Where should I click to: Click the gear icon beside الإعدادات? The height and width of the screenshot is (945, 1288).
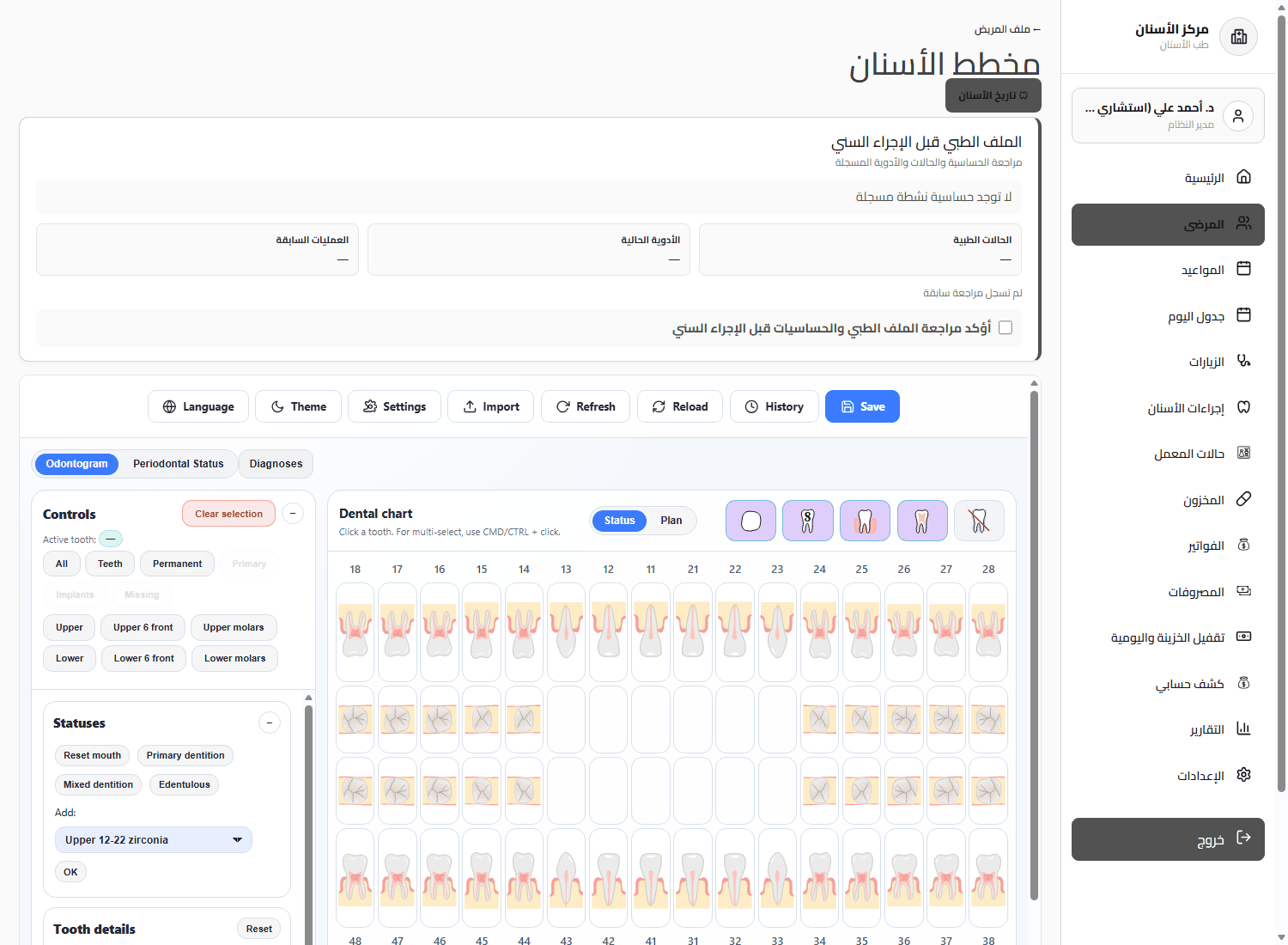click(x=1243, y=775)
